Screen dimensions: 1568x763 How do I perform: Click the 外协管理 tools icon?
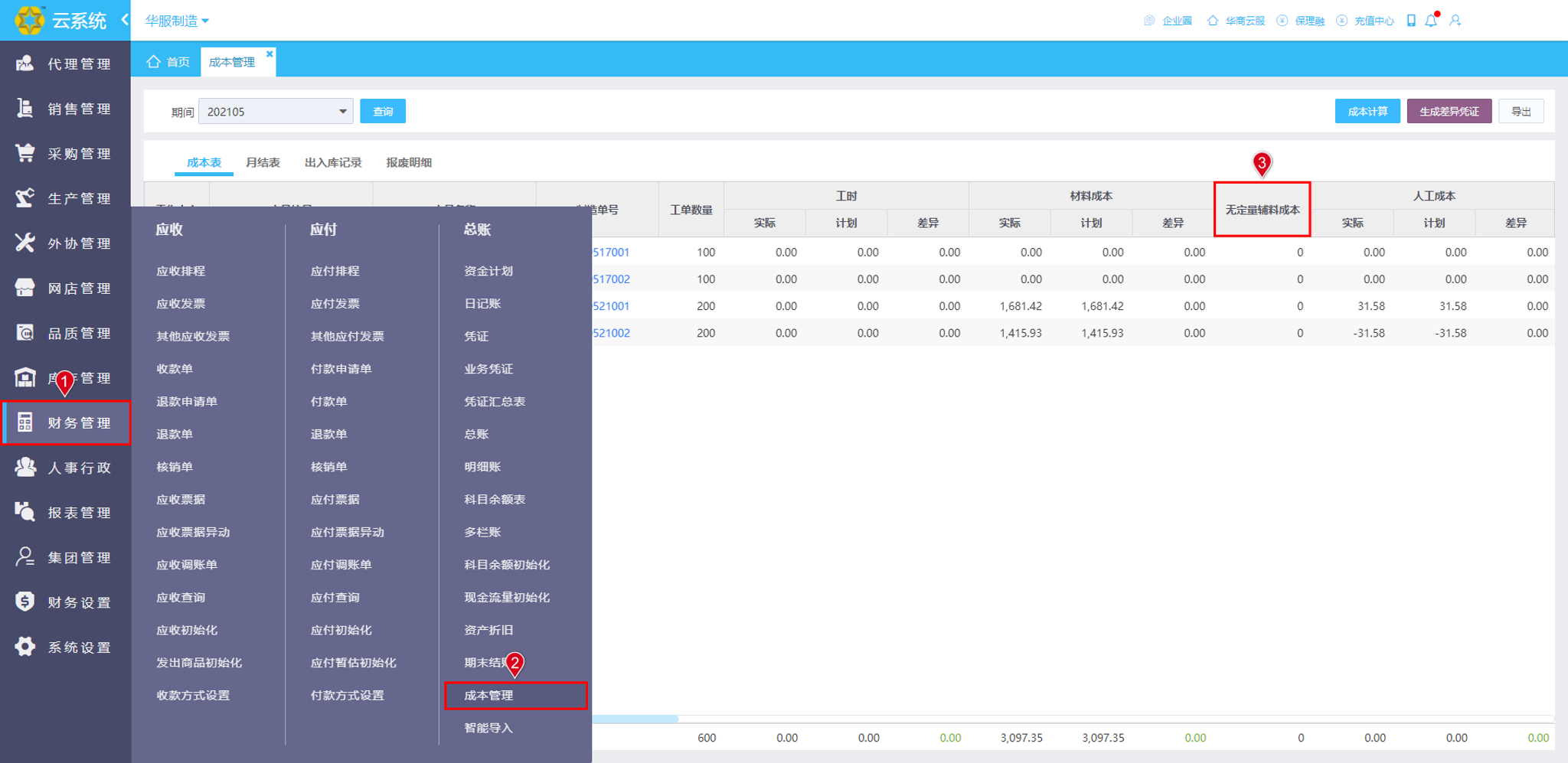point(25,243)
